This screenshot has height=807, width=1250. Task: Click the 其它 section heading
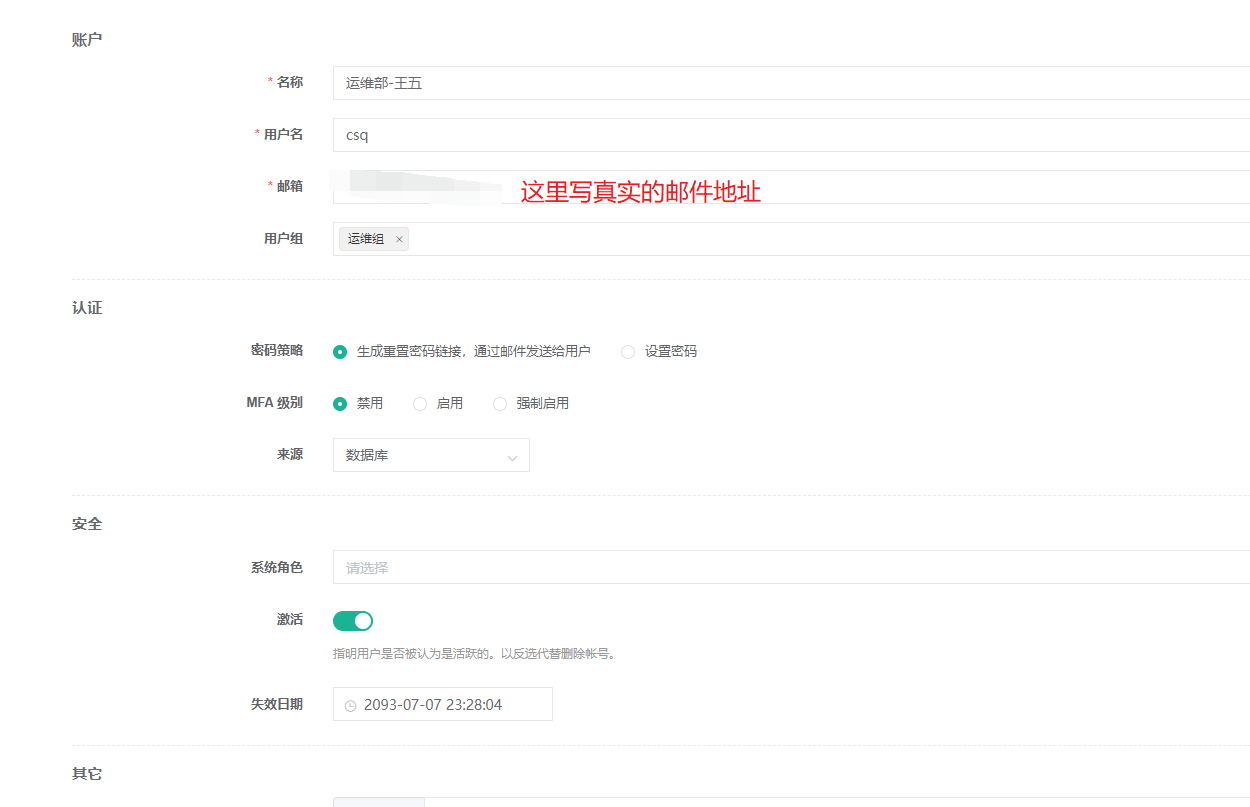[x=87, y=774]
